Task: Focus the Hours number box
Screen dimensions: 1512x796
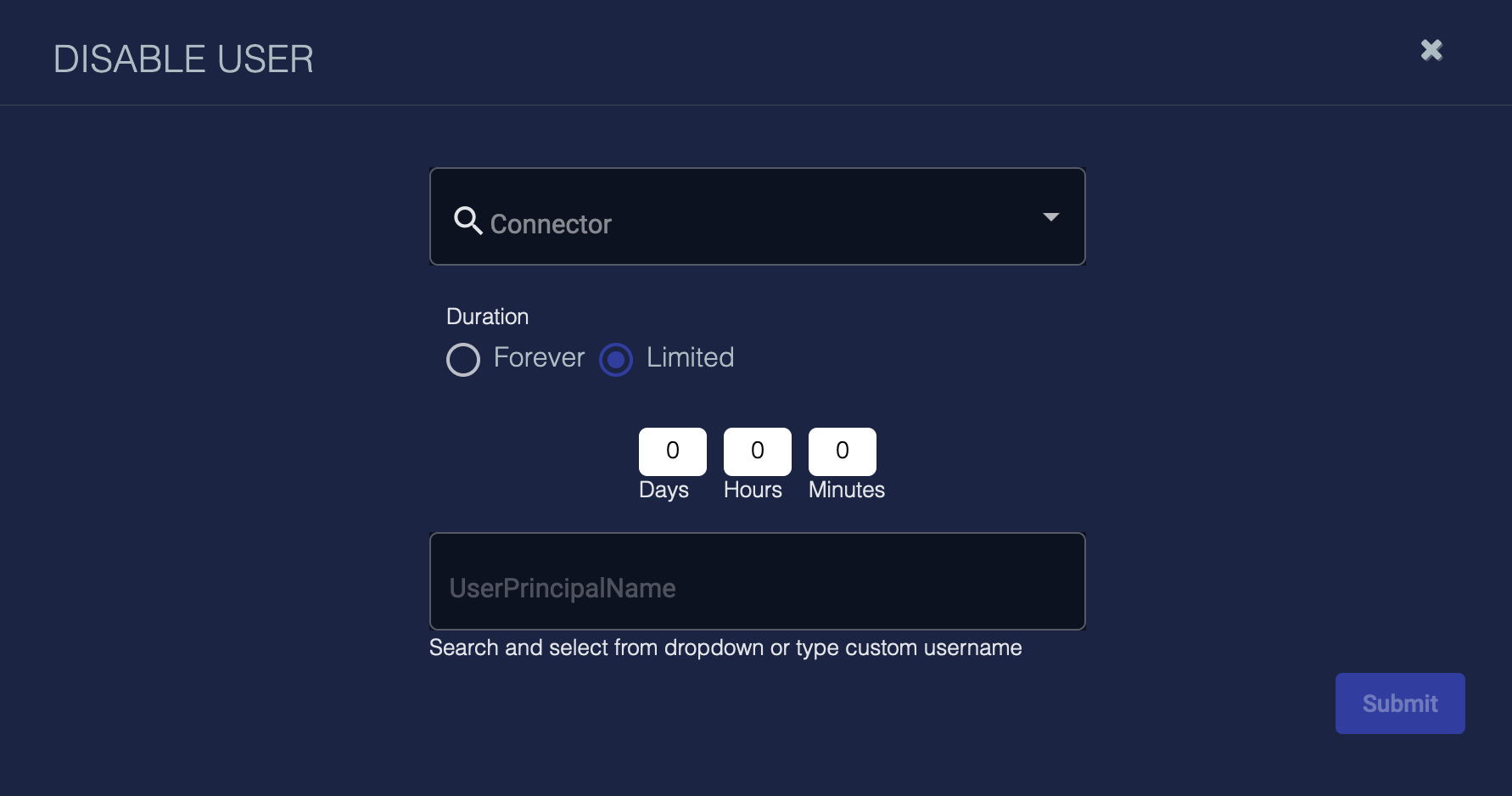Action: [757, 451]
